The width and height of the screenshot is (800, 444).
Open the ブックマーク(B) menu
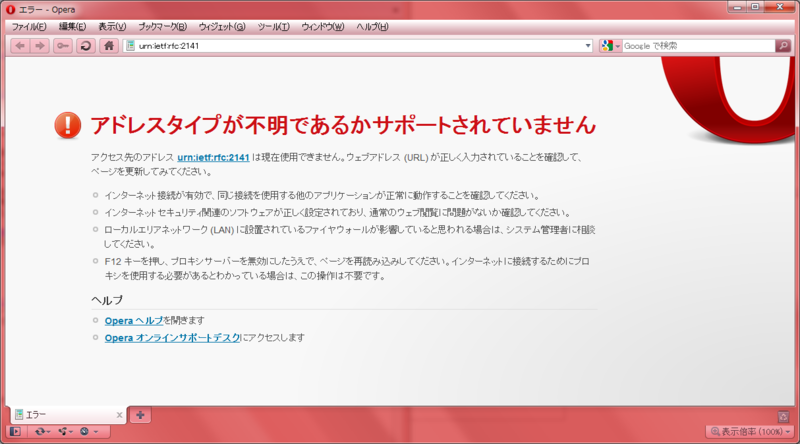[x=163, y=27]
